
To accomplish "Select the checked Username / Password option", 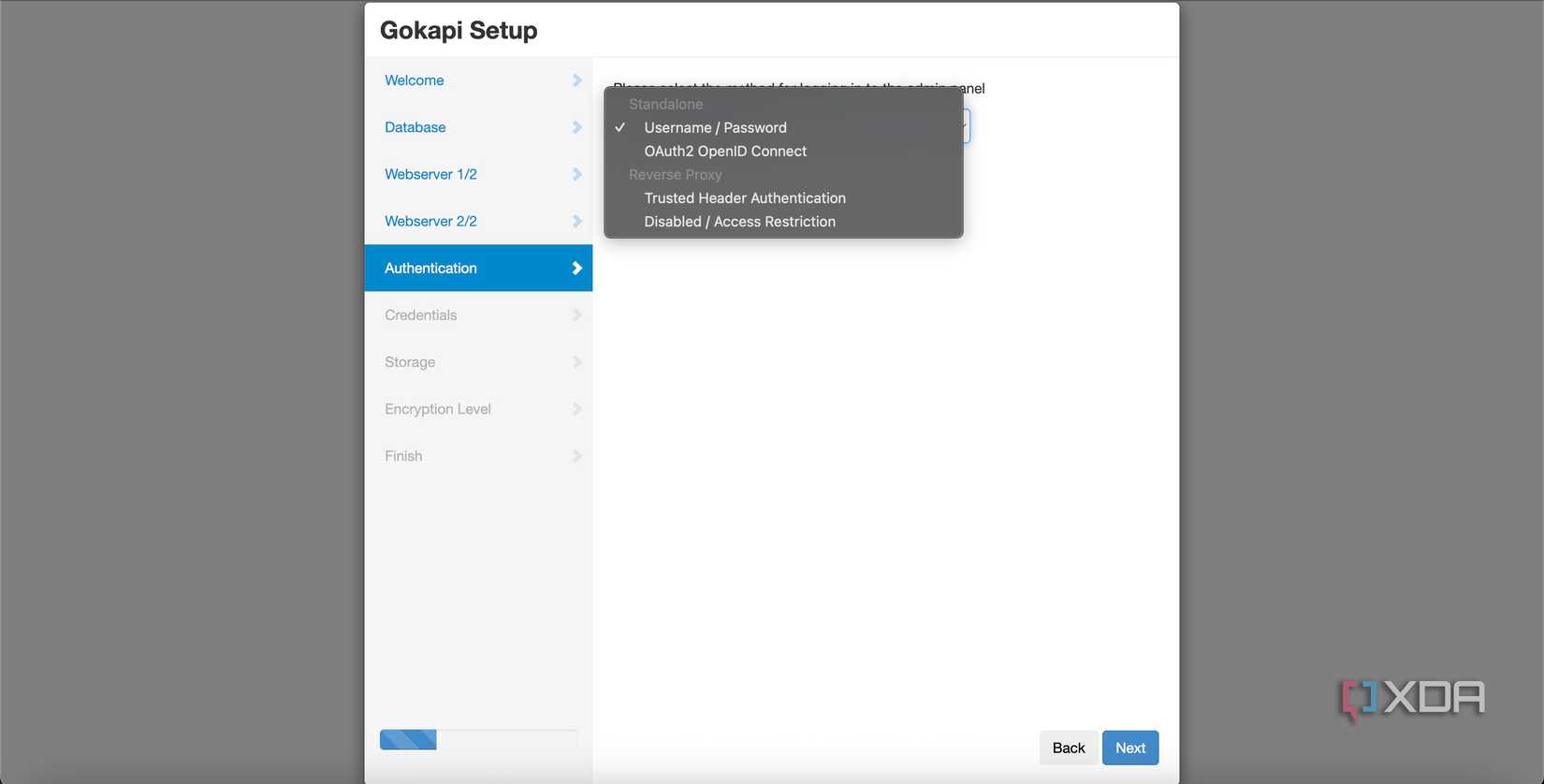I will [715, 128].
